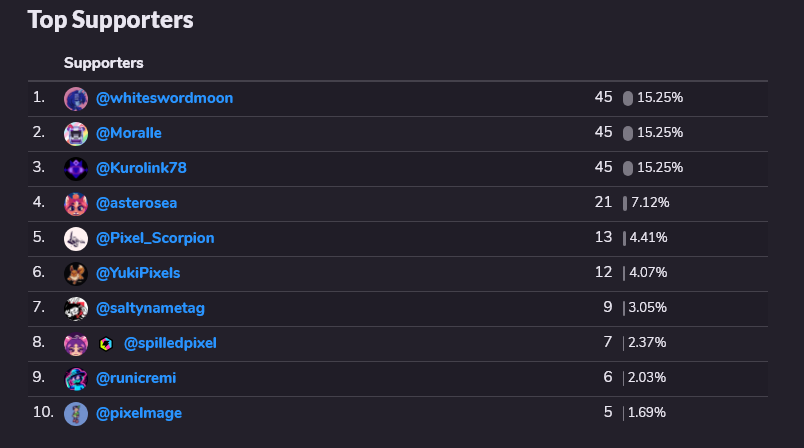Screen dimensions: 804x448
Task: Click Pixel_Scorpion's white avatar
Action: pos(76,239)
